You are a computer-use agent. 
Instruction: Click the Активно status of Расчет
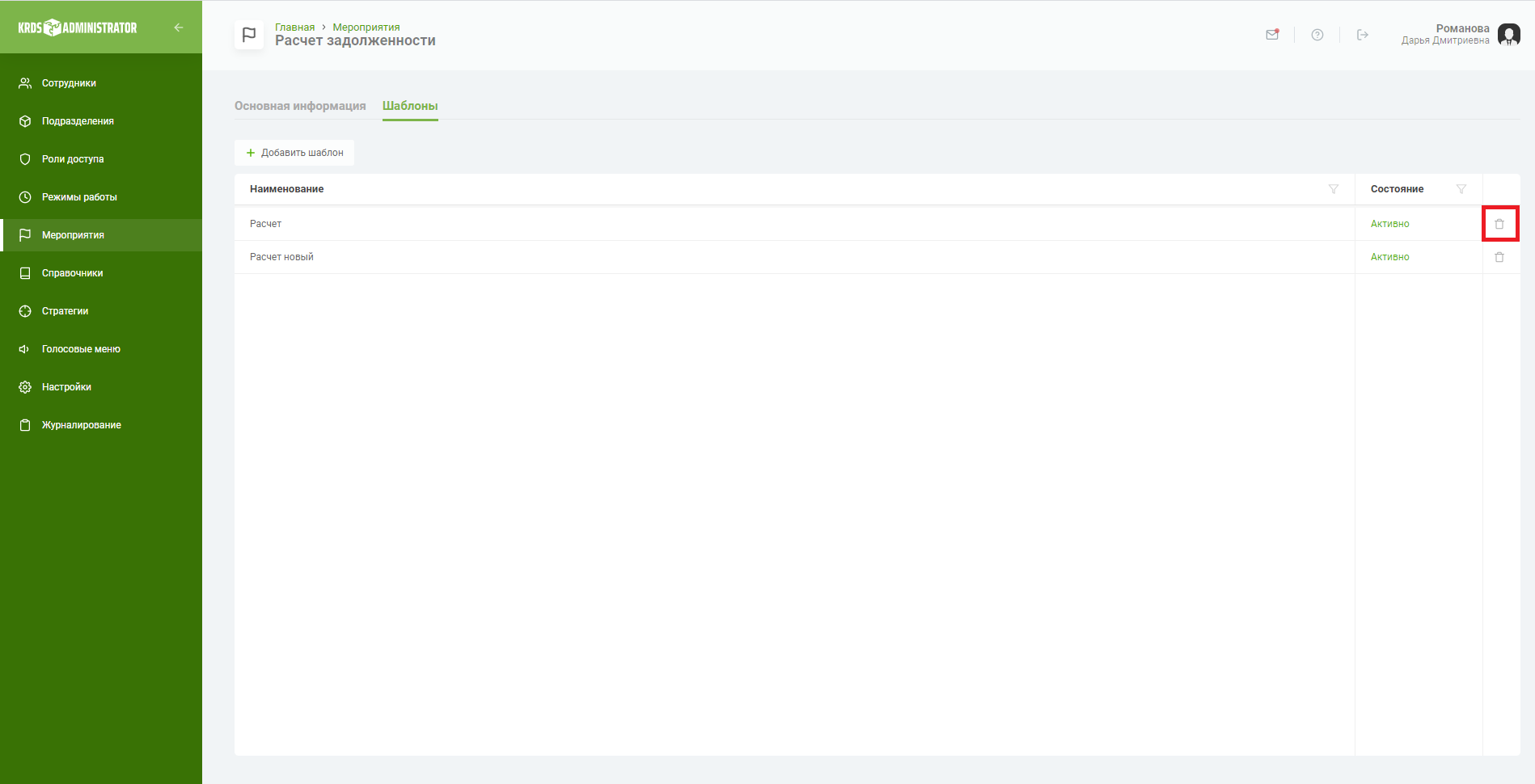[x=1389, y=224]
